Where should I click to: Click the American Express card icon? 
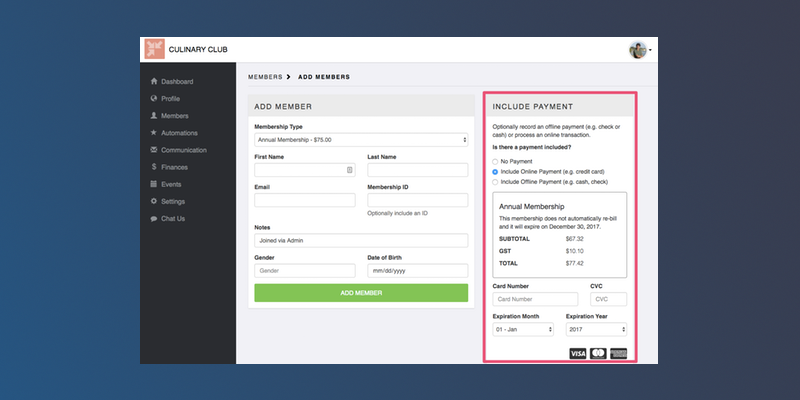point(618,354)
